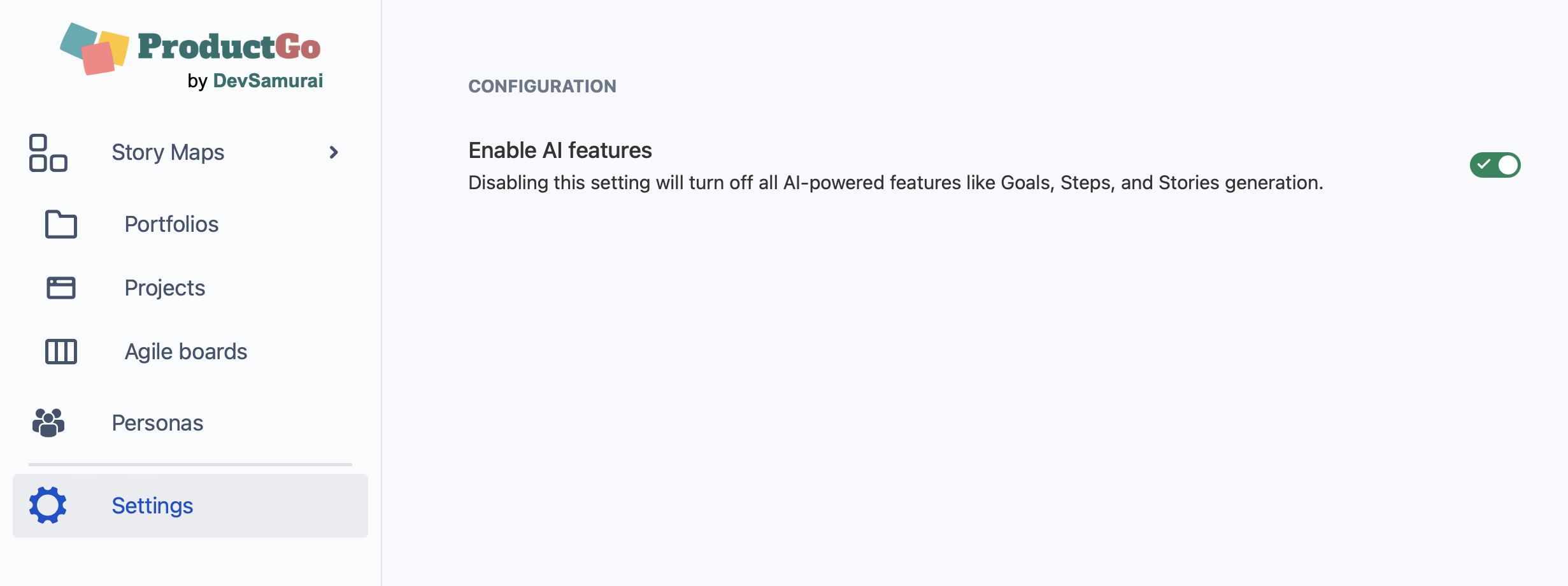
Task: Click the Settings gear icon
Action: 48,506
